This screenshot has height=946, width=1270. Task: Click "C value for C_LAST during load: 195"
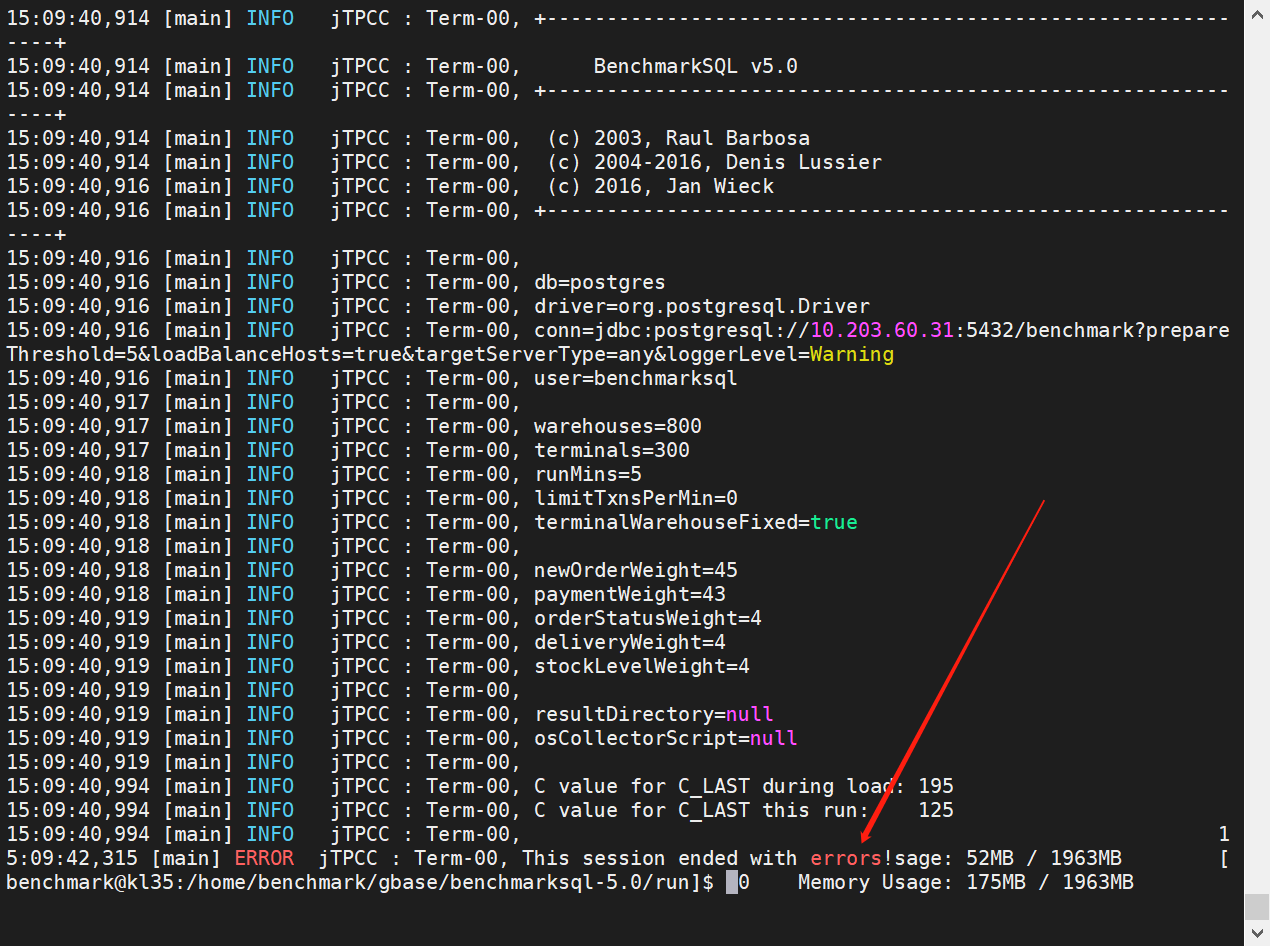coord(744,786)
